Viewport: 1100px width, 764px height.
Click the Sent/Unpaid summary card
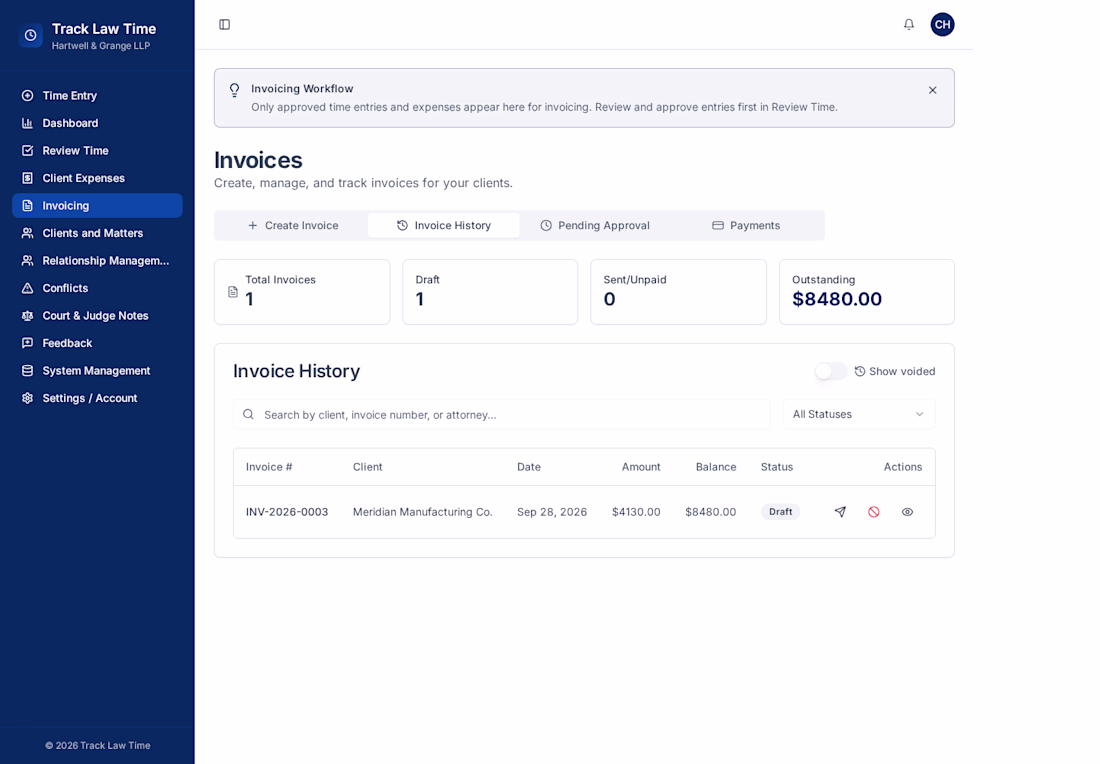[678, 292]
